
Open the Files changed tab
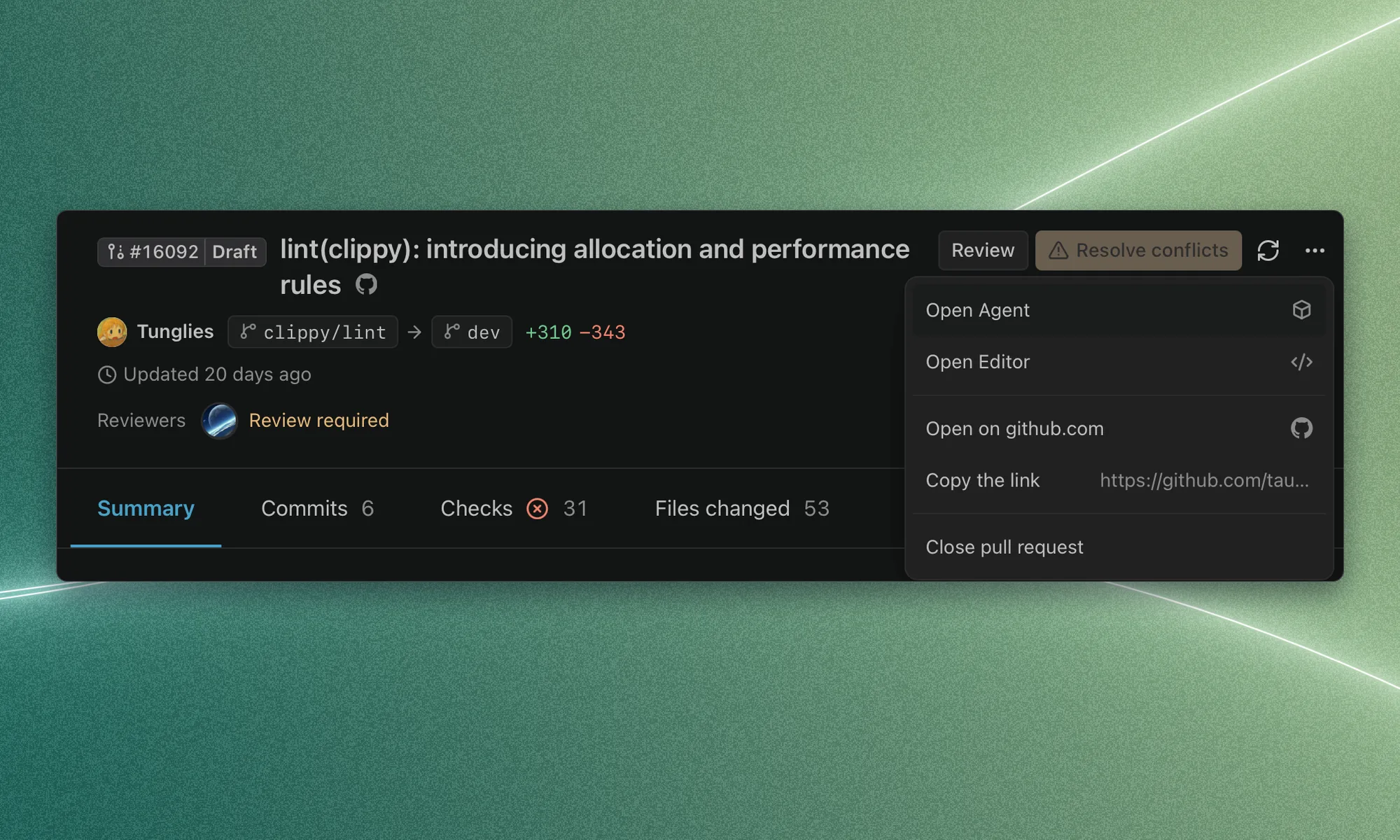pyautogui.click(x=742, y=508)
